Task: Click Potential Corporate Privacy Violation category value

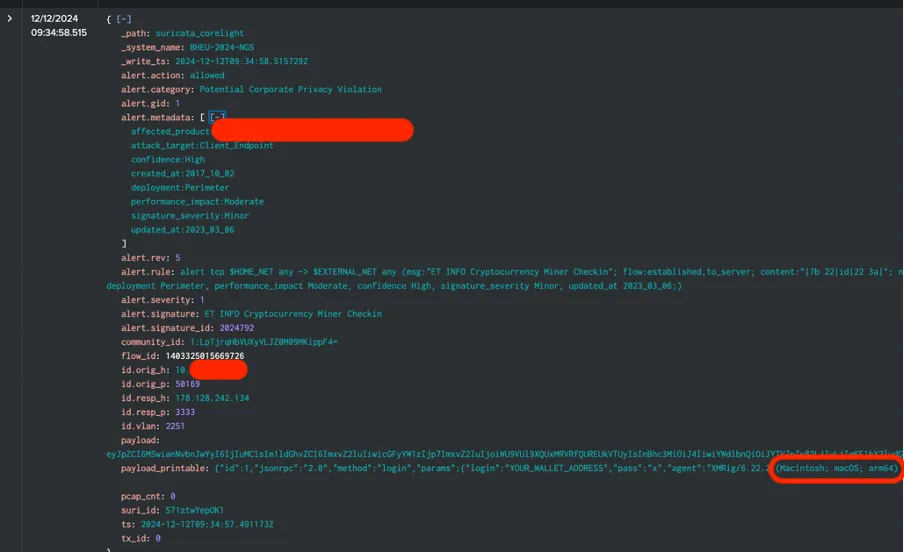Action: coord(290,89)
